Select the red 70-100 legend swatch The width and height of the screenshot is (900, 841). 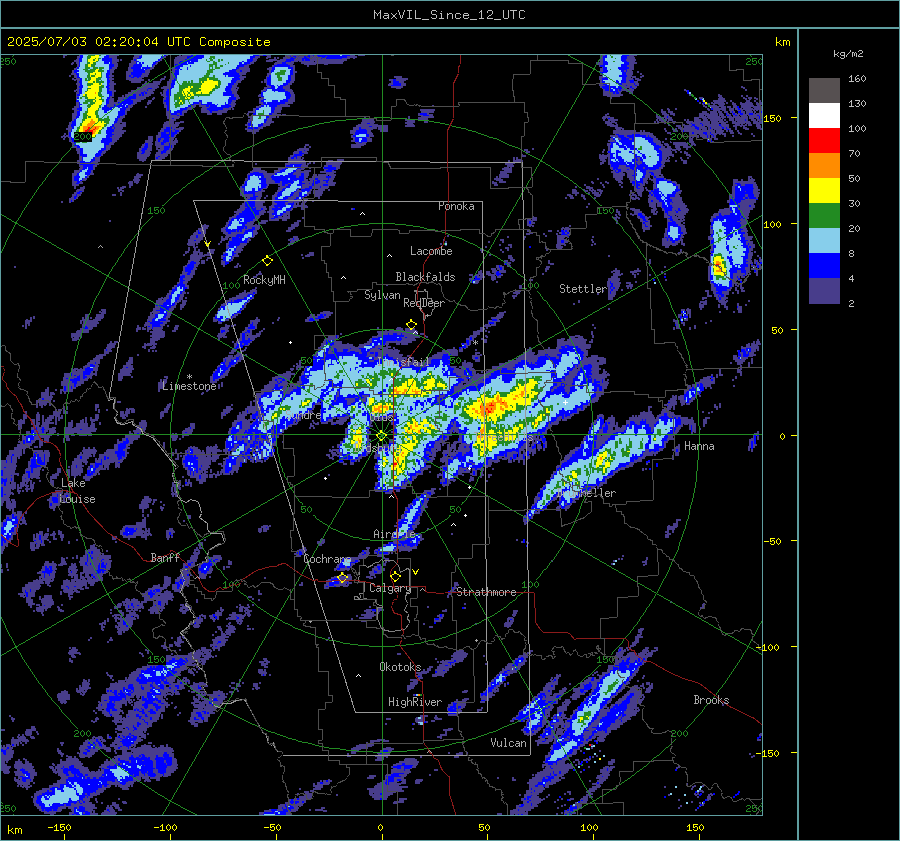(x=824, y=141)
